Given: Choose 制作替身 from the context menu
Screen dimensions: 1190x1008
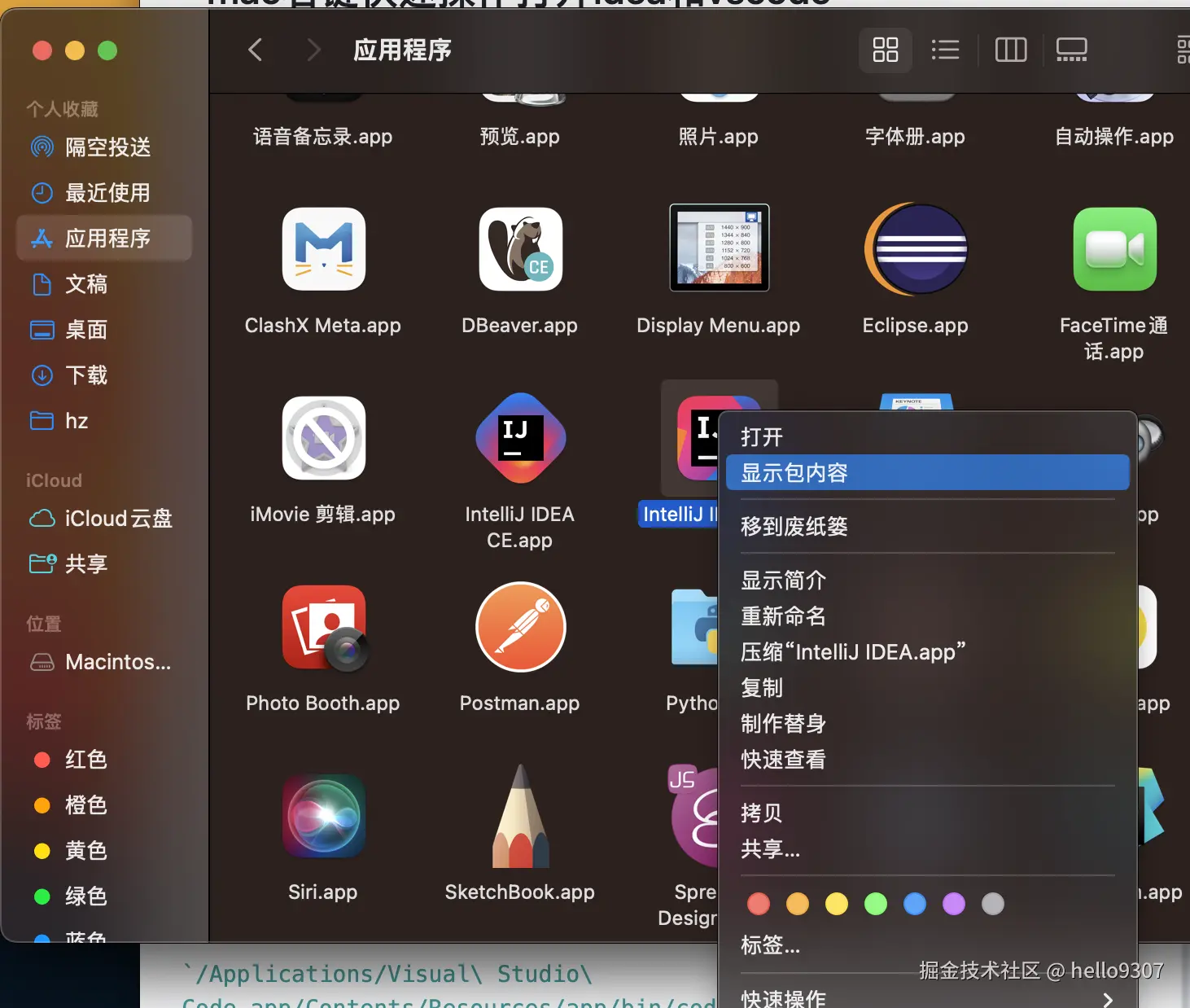Looking at the screenshot, I should tap(927, 724).
